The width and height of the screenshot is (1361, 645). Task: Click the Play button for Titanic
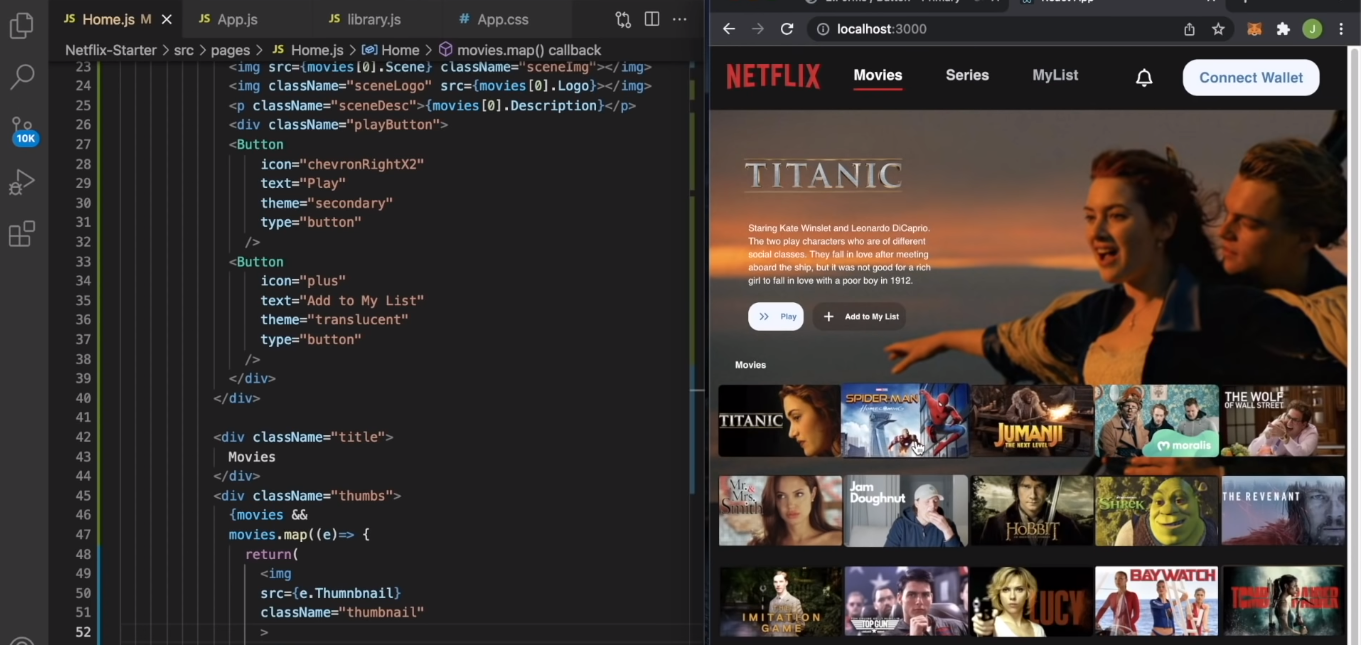776,316
